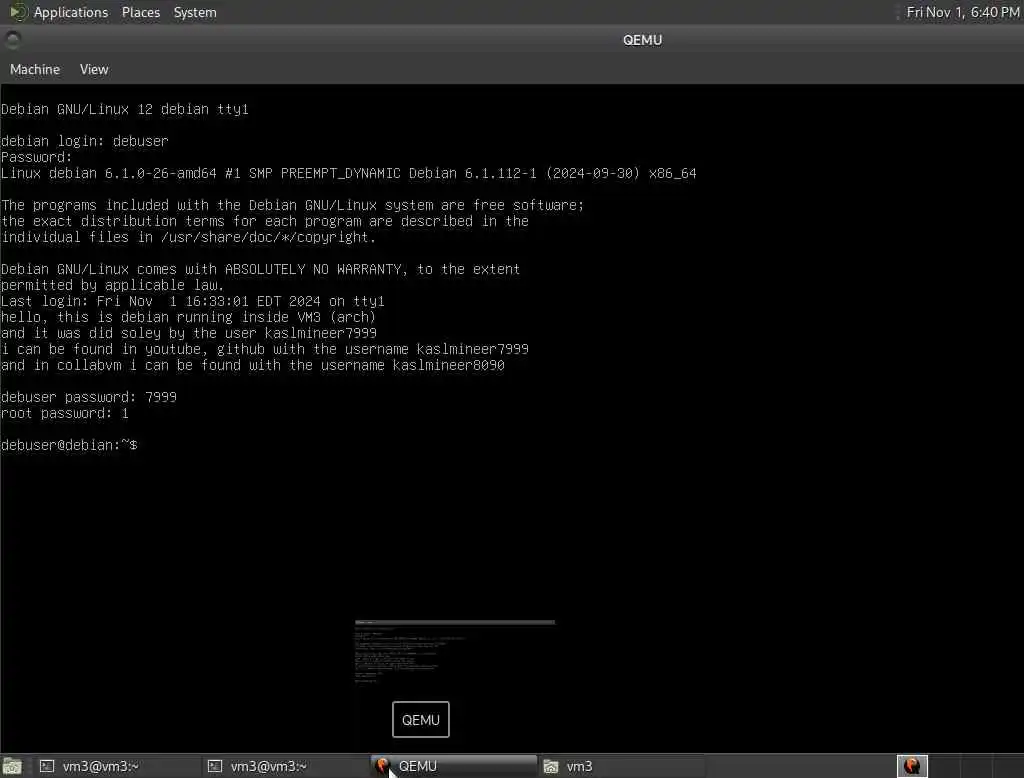Open the vm3 file manager taskbar button

coord(622,766)
